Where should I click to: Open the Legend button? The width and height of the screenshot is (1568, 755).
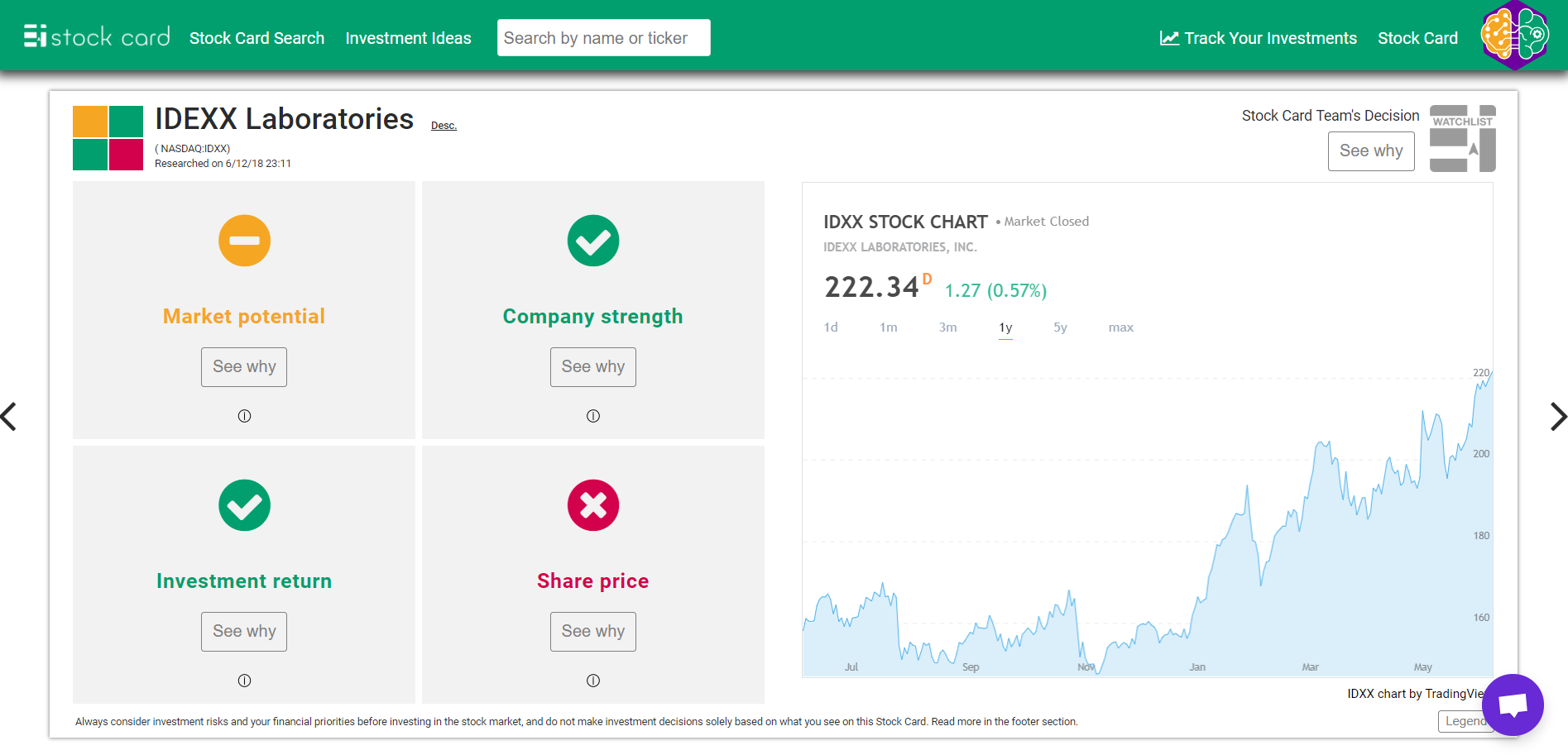tap(1465, 721)
